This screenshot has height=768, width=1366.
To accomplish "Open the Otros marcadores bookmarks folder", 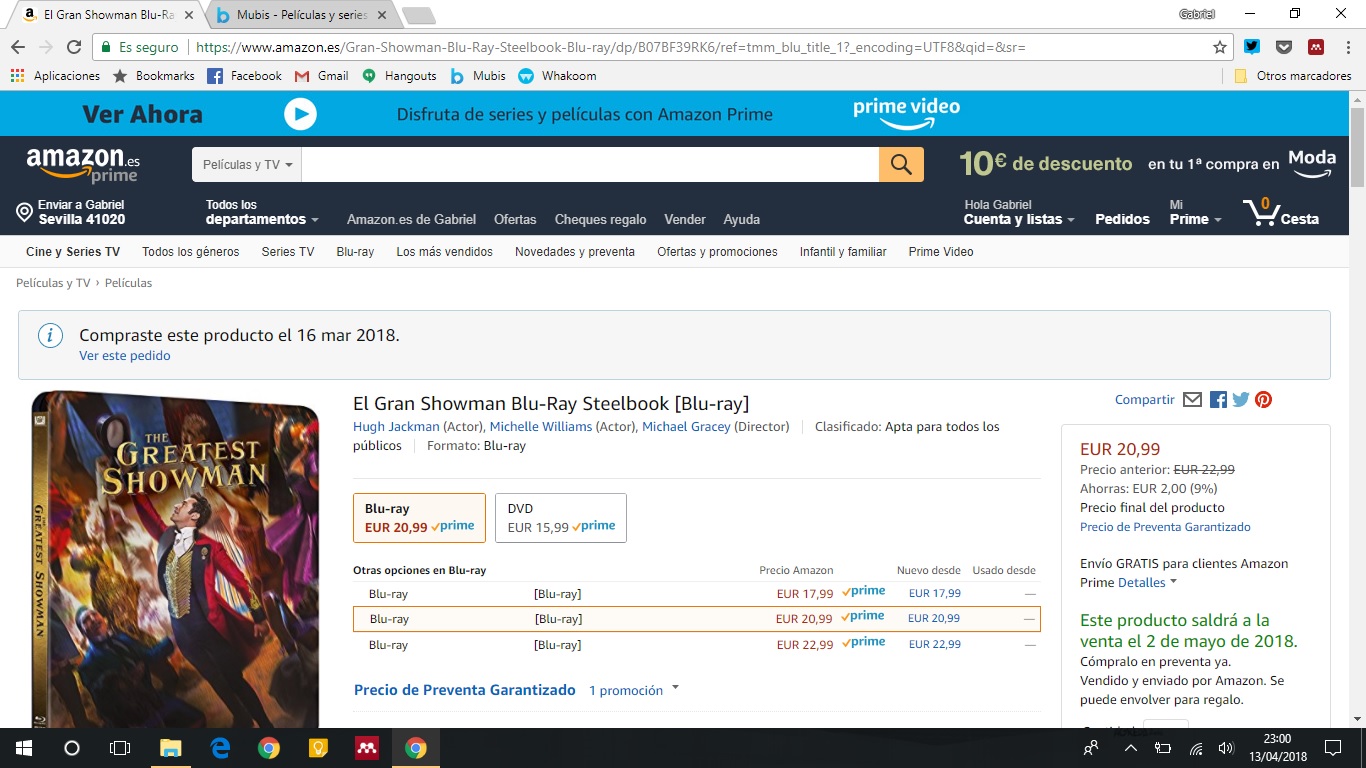I will pyautogui.click(x=1292, y=75).
